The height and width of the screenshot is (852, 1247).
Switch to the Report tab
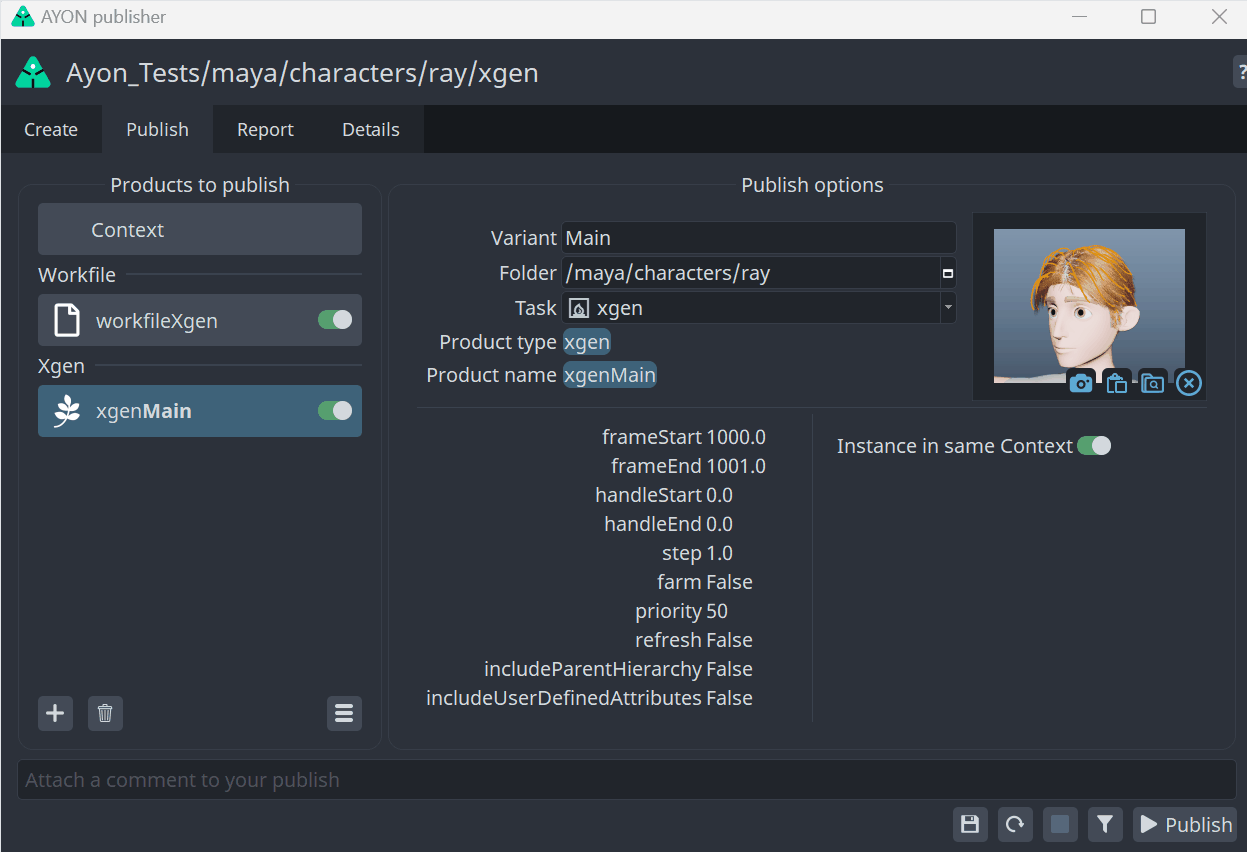tap(265, 130)
